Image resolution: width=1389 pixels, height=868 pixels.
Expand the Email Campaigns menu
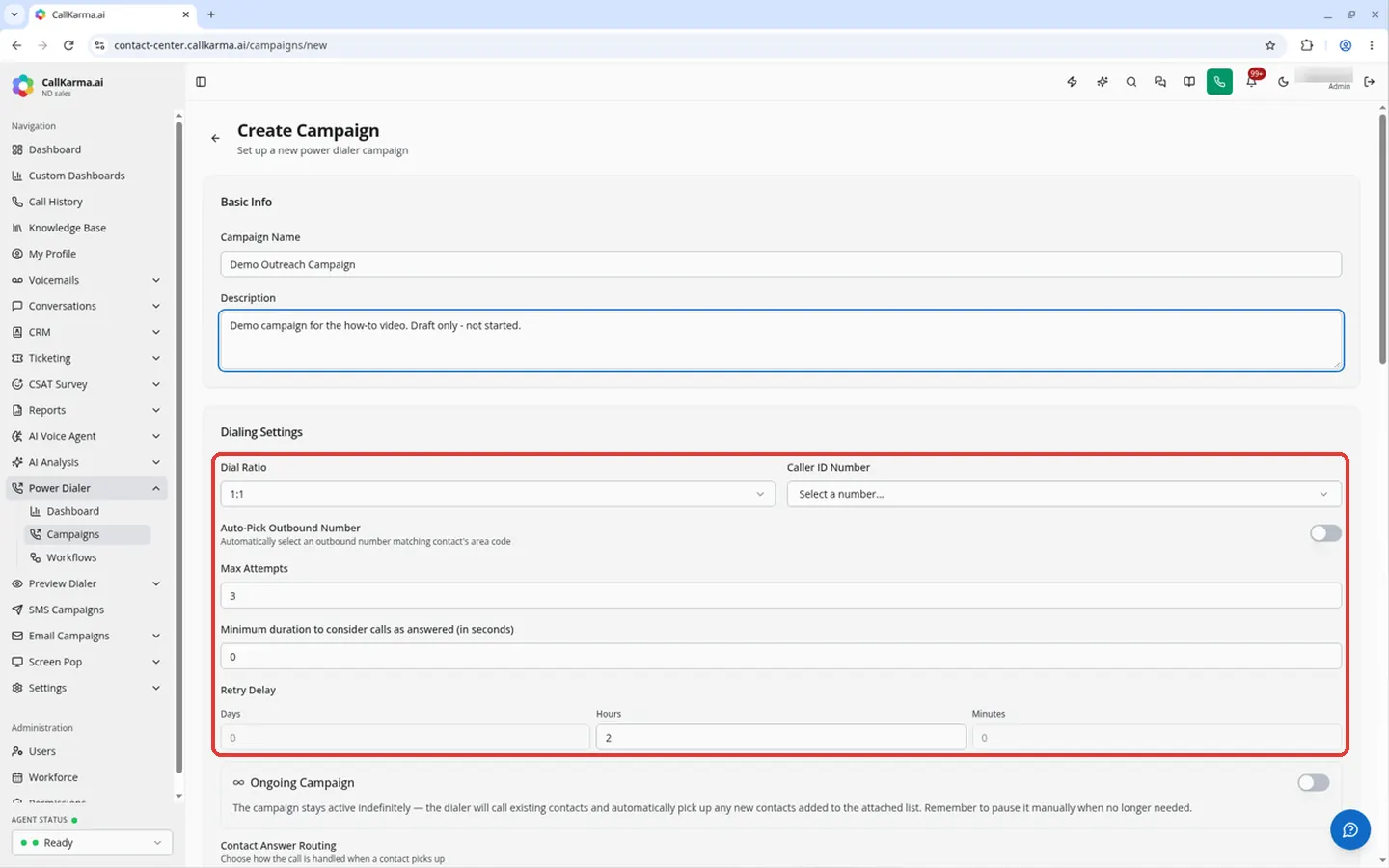click(85, 636)
